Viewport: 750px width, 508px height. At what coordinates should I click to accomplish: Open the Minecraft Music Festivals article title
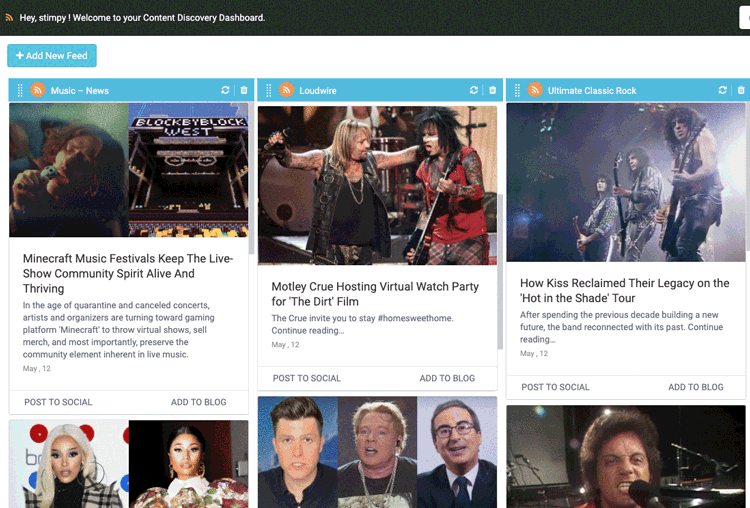point(128,273)
